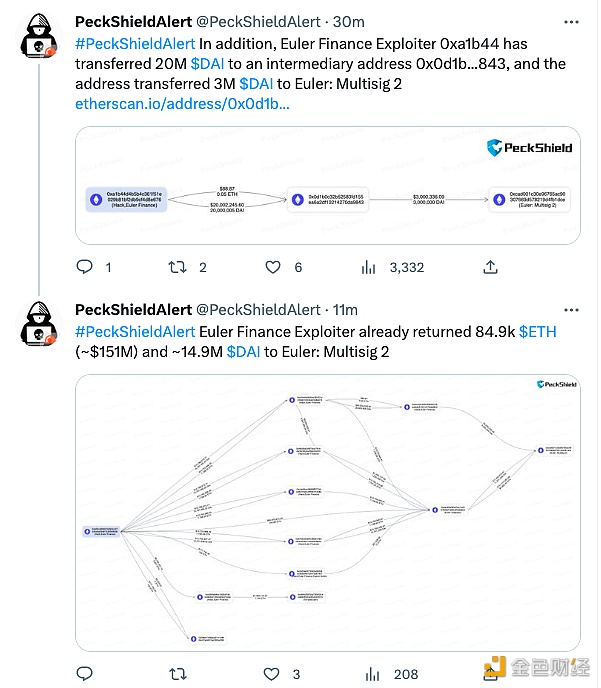Open second tweet's PeckShieldAlert profile avatar
The image size is (601, 688).
39,326
